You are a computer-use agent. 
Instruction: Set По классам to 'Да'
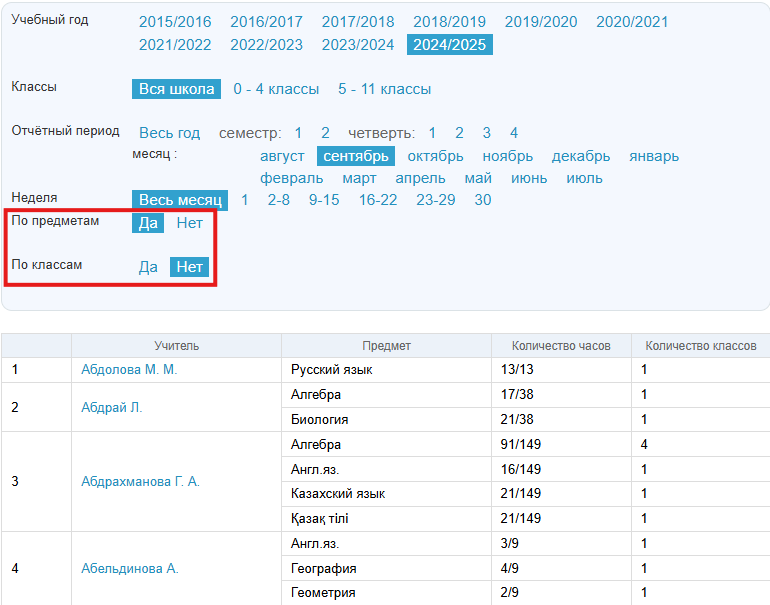tap(148, 267)
